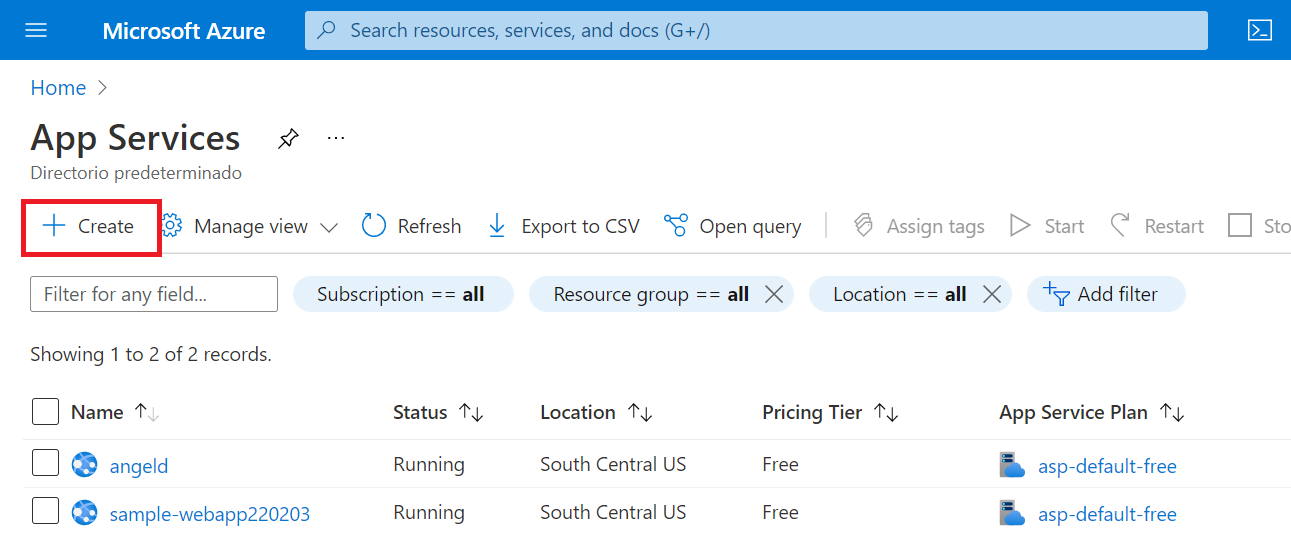Click the Refresh toolbar icon
Viewport: 1291px width, 535px height.
pos(374,226)
